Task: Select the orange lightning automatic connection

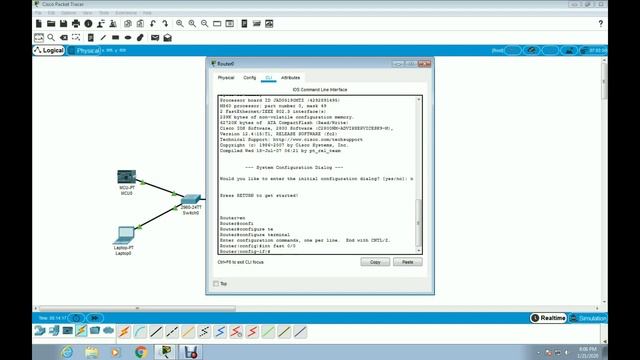Action: (x=124, y=332)
